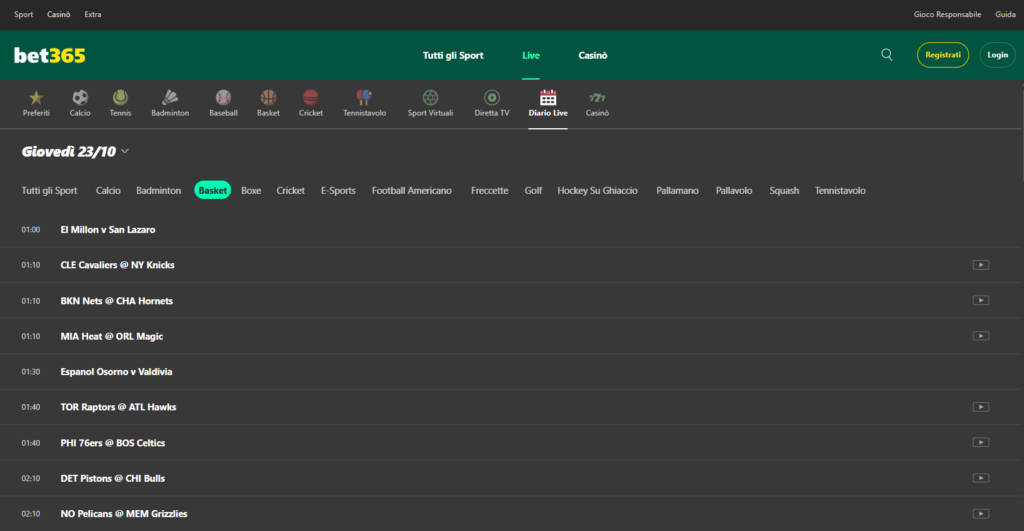Image resolution: width=1024 pixels, height=531 pixels.
Task: Select the Hockey Su Ghiaccio filter
Action: (597, 190)
